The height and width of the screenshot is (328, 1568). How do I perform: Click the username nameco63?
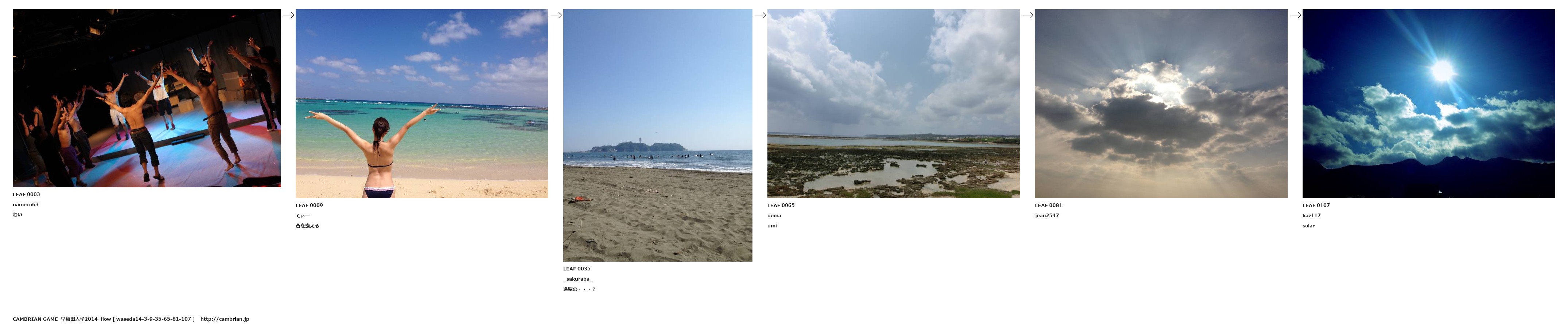(x=26, y=204)
